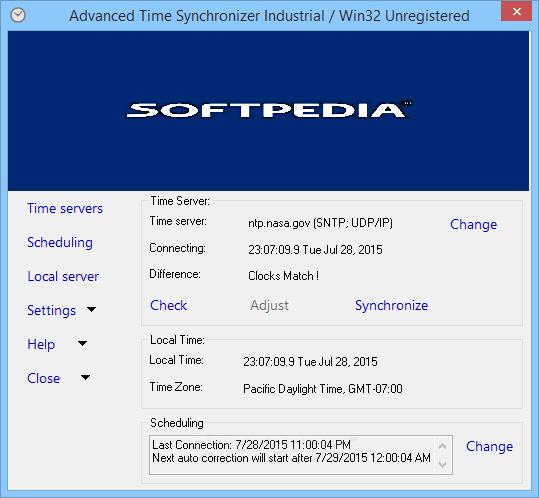Click the 'Clocks Match !' difference value
Image resolution: width=539 pixels, height=498 pixels.
283,276
